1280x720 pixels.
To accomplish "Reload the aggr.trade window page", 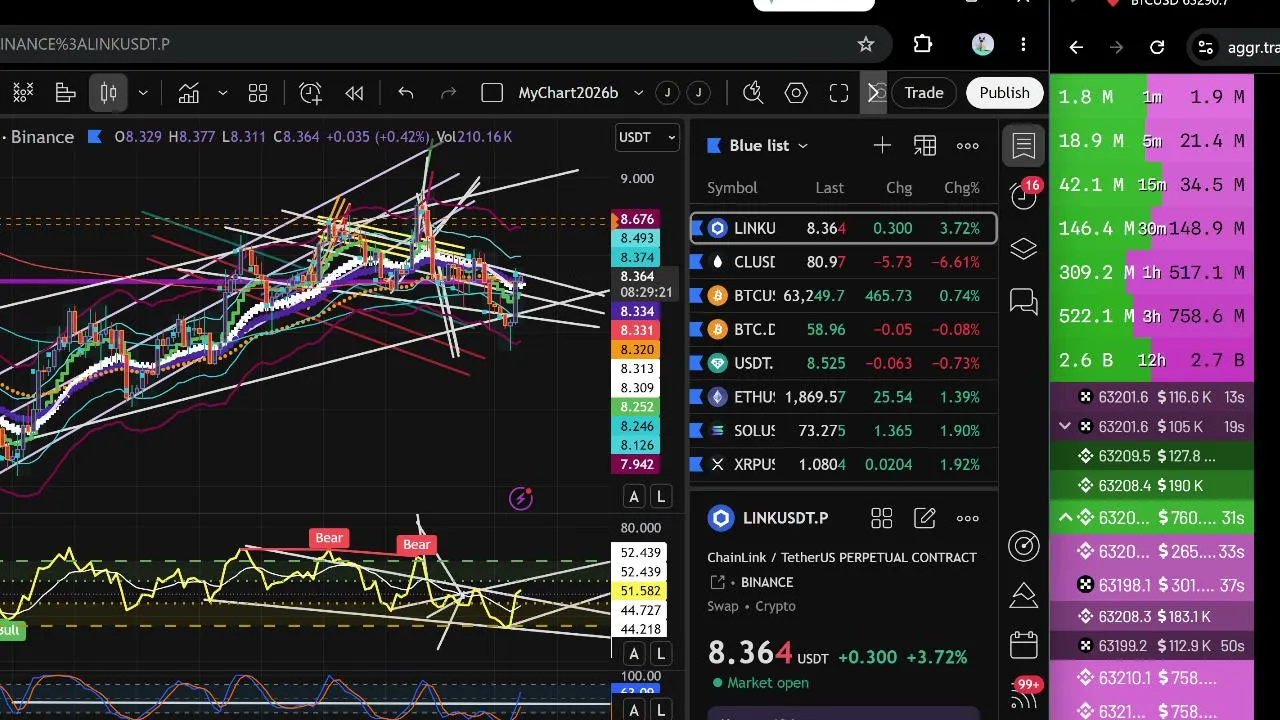I will (x=1157, y=47).
